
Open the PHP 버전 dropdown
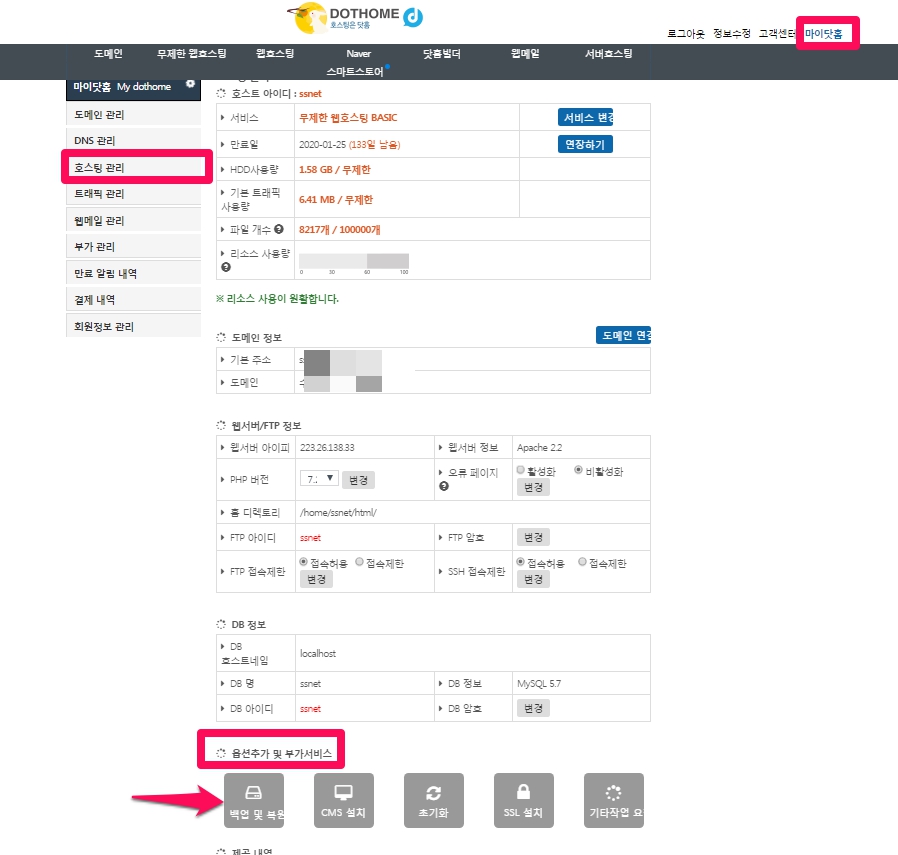(x=319, y=479)
